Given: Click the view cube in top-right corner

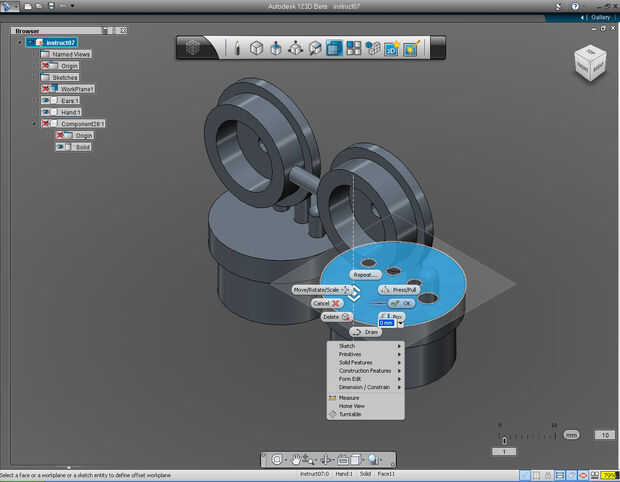Looking at the screenshot, I should click(588, 64).
